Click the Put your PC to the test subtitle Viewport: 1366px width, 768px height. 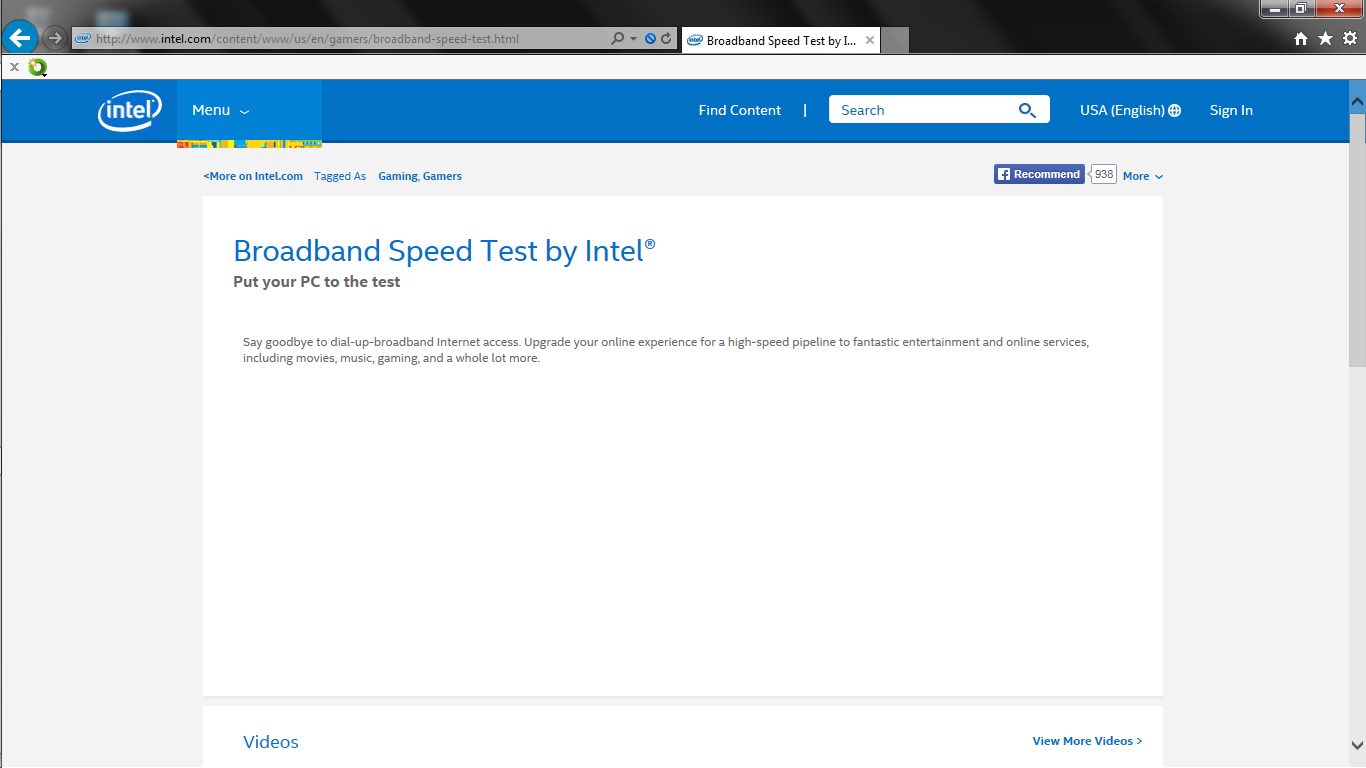tap(317, 282)
